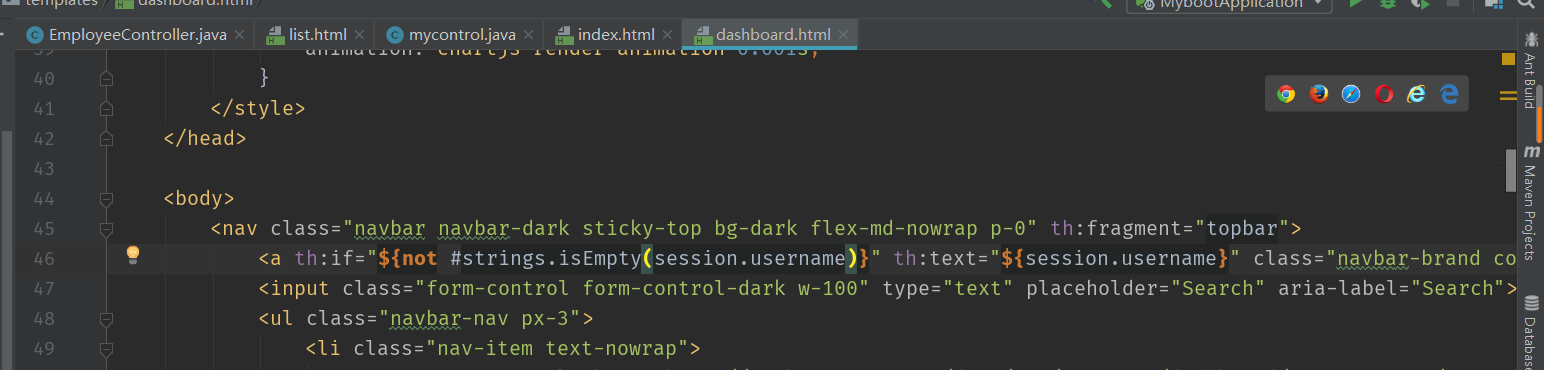The width and height of the screenshot is (1544, 370).
Task: Select the dashboard.html tab
Action: pos(770,35)
